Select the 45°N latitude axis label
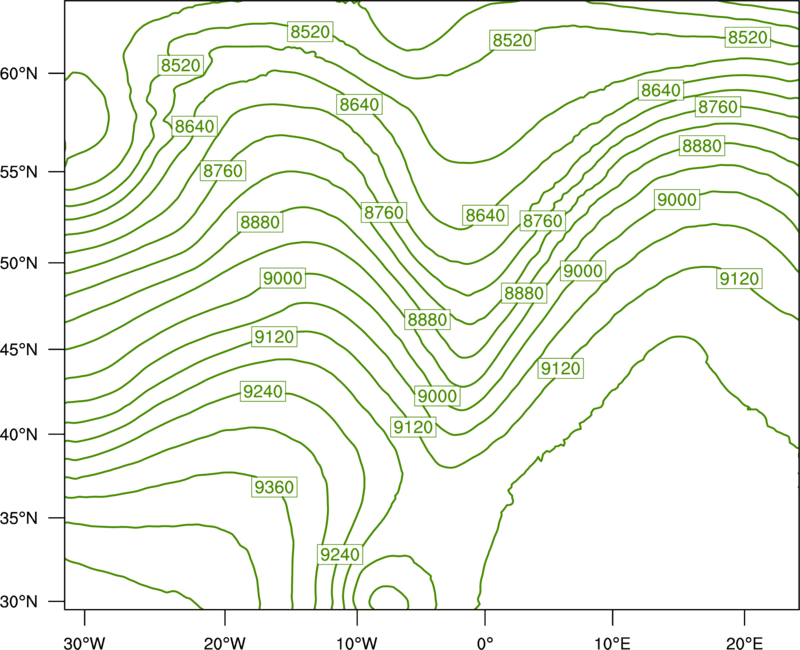 pyautogui.click(x=19, y=349)
